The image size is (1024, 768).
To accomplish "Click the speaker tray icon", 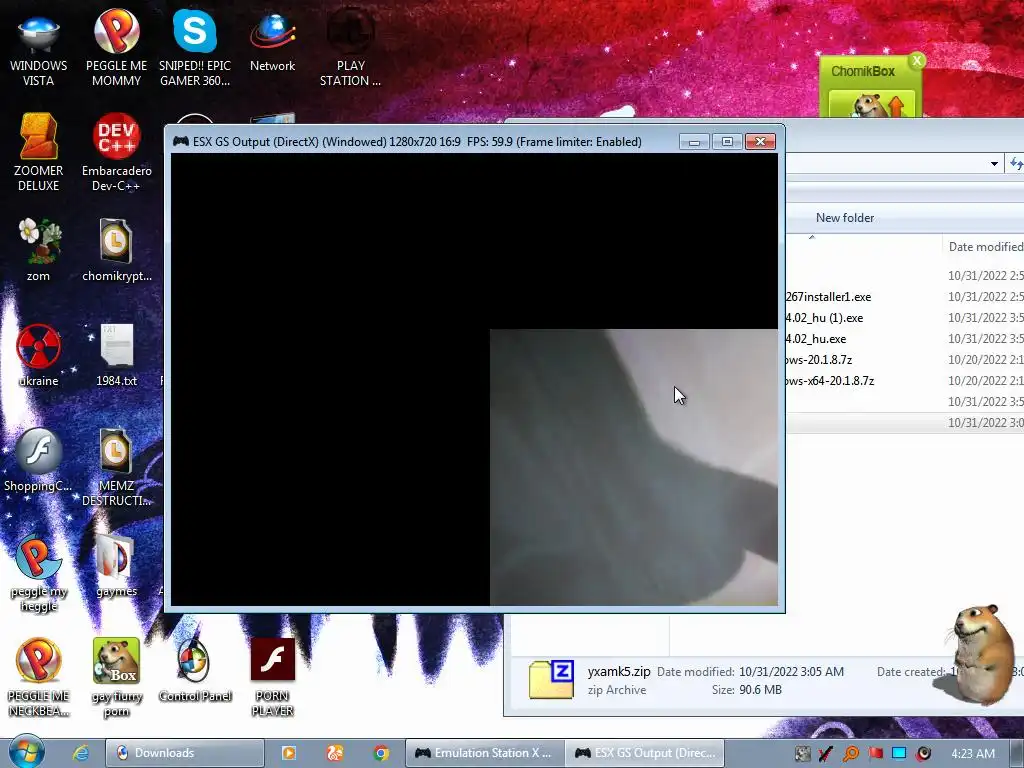I will pyautogui.click(x=923, y=754).
